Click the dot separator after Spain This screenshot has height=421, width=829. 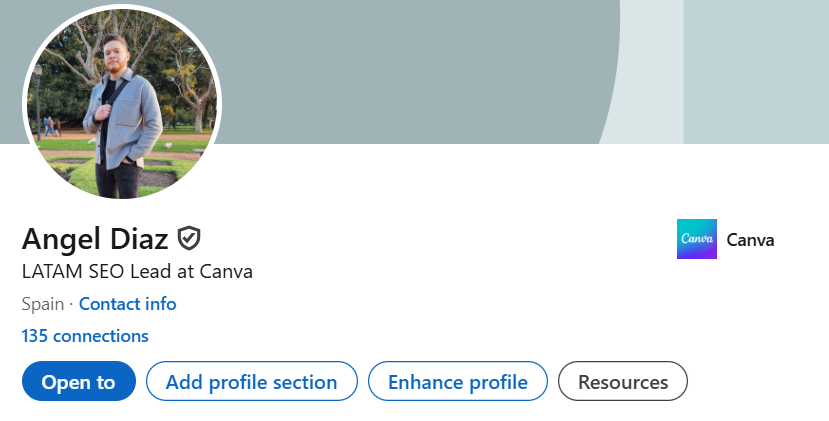click(71, 304)
